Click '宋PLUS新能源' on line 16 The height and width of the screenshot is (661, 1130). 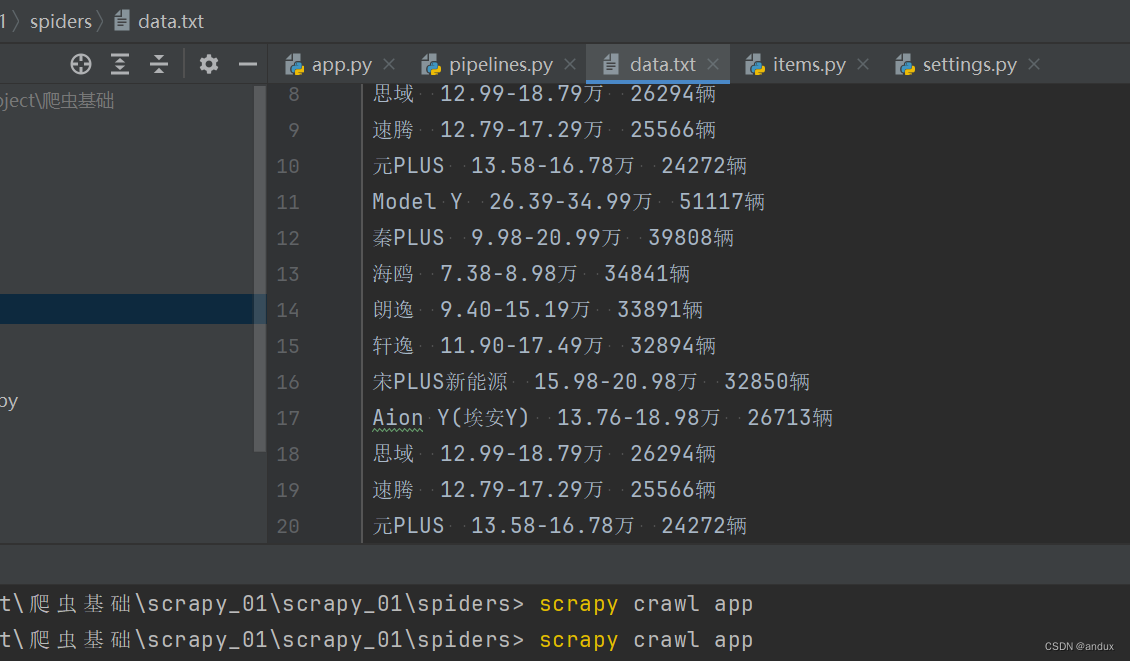(x=440, y=382)
